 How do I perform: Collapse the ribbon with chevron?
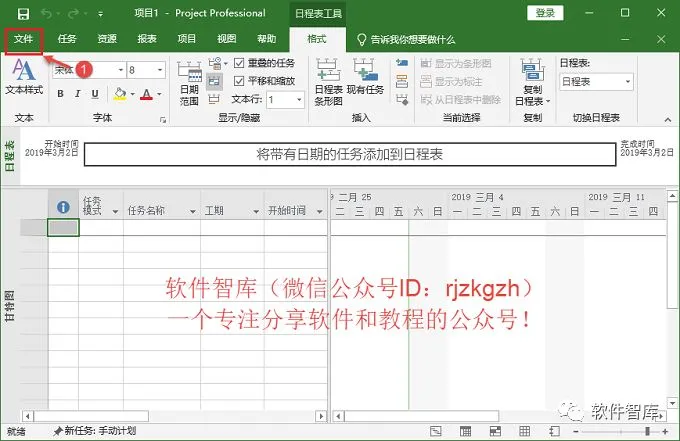[x=668, y=120]
